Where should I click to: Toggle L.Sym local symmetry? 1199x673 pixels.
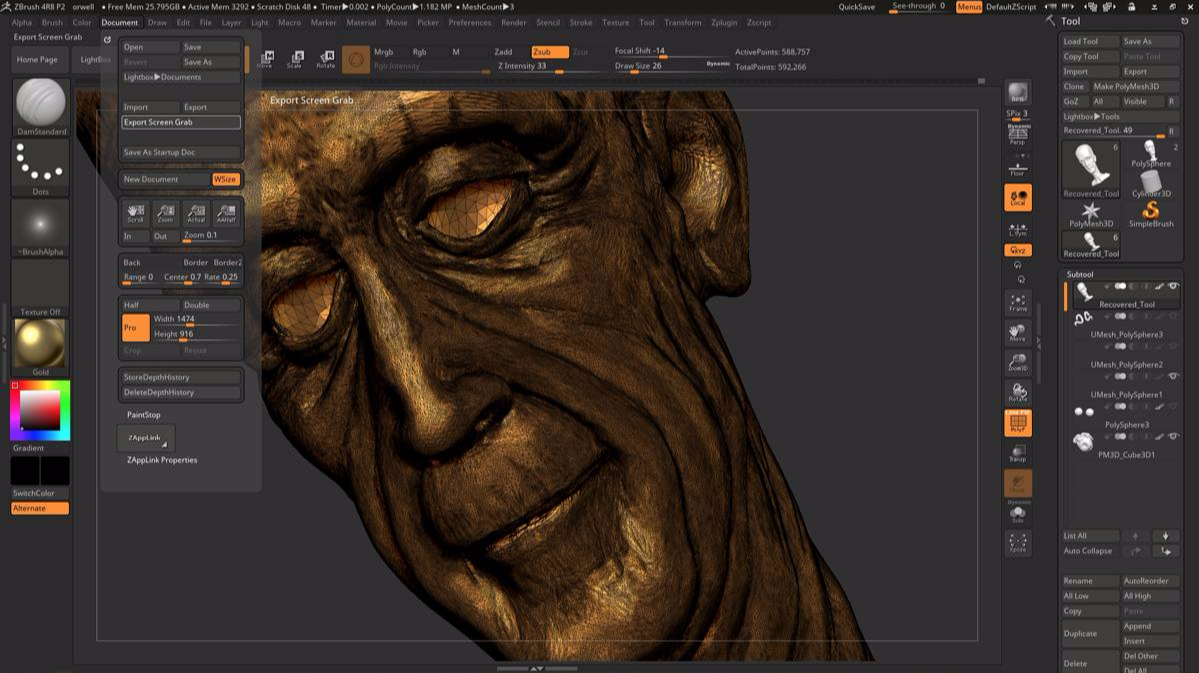coord(1018,229)
